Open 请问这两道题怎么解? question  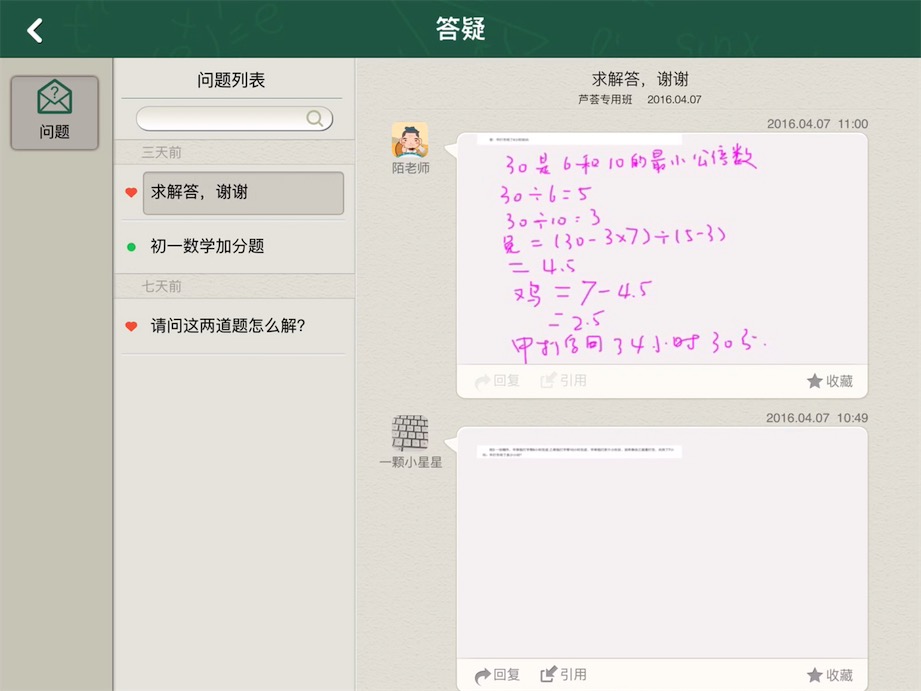pyautogui.click(x=228, y=326)
